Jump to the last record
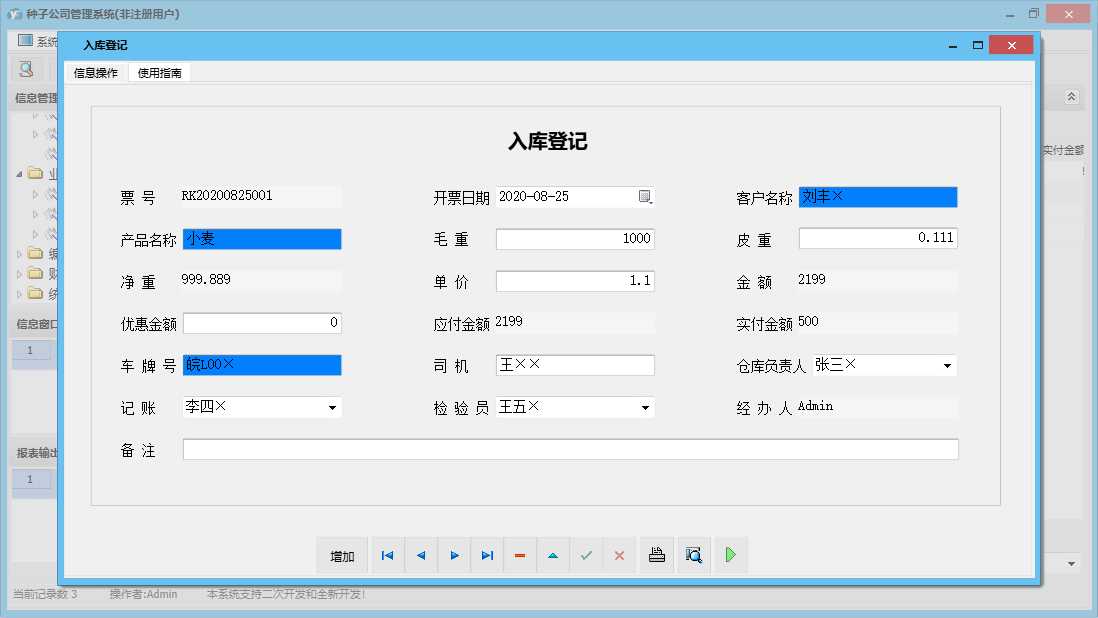The height and width of the screenshot is (618, 1098). (x=487, y=555)
